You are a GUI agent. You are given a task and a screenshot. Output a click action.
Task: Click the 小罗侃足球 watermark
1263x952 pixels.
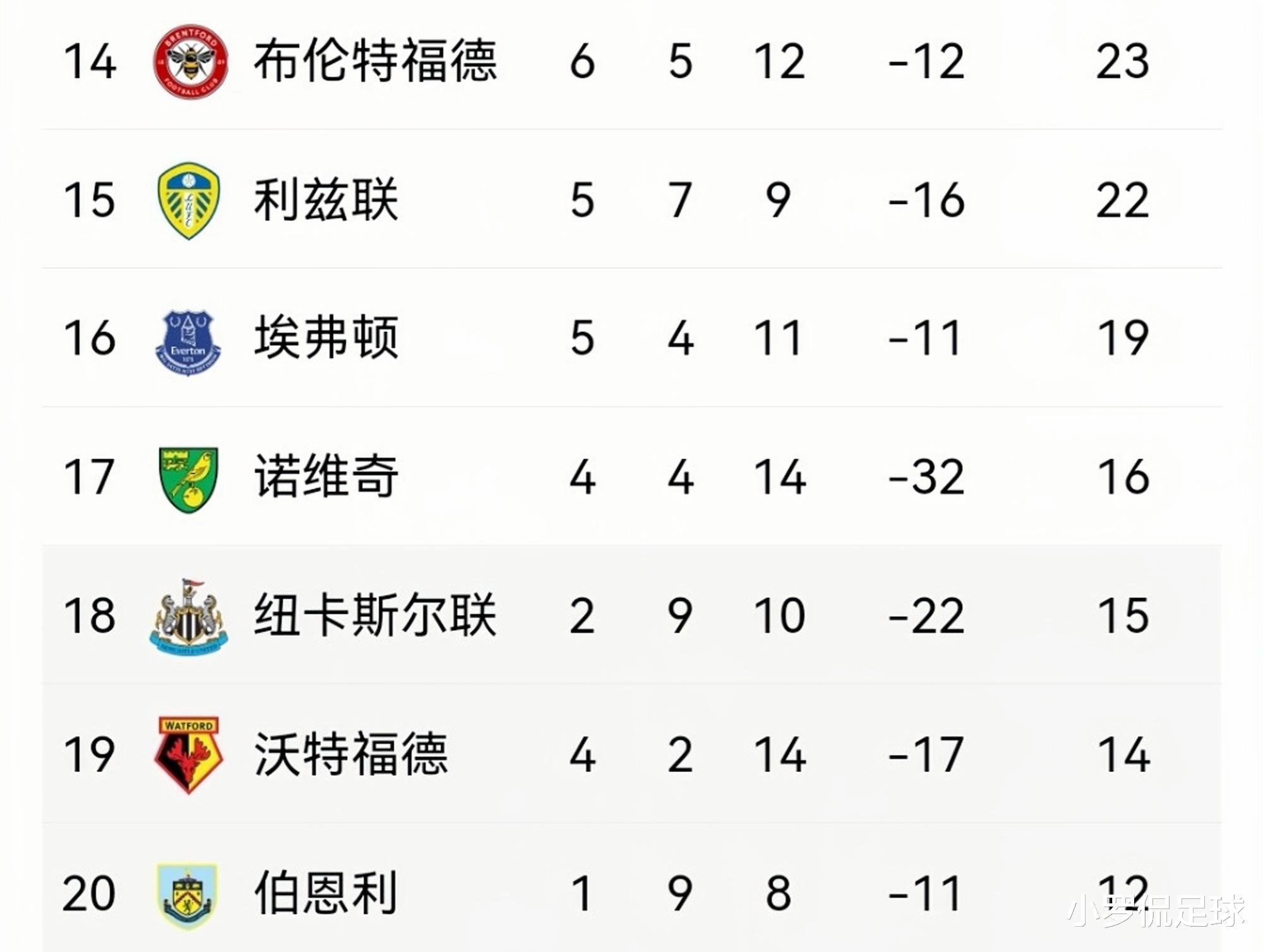[x=1156, y=911]
